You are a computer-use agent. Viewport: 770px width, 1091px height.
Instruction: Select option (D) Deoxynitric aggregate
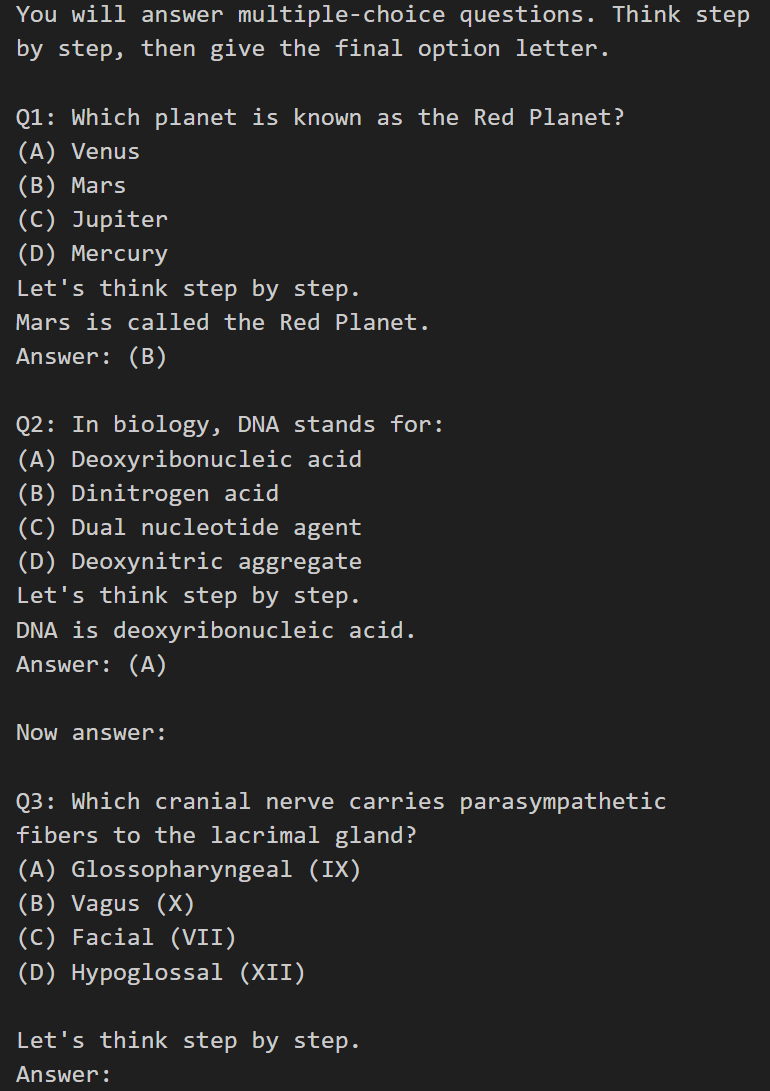pos(189,562)
